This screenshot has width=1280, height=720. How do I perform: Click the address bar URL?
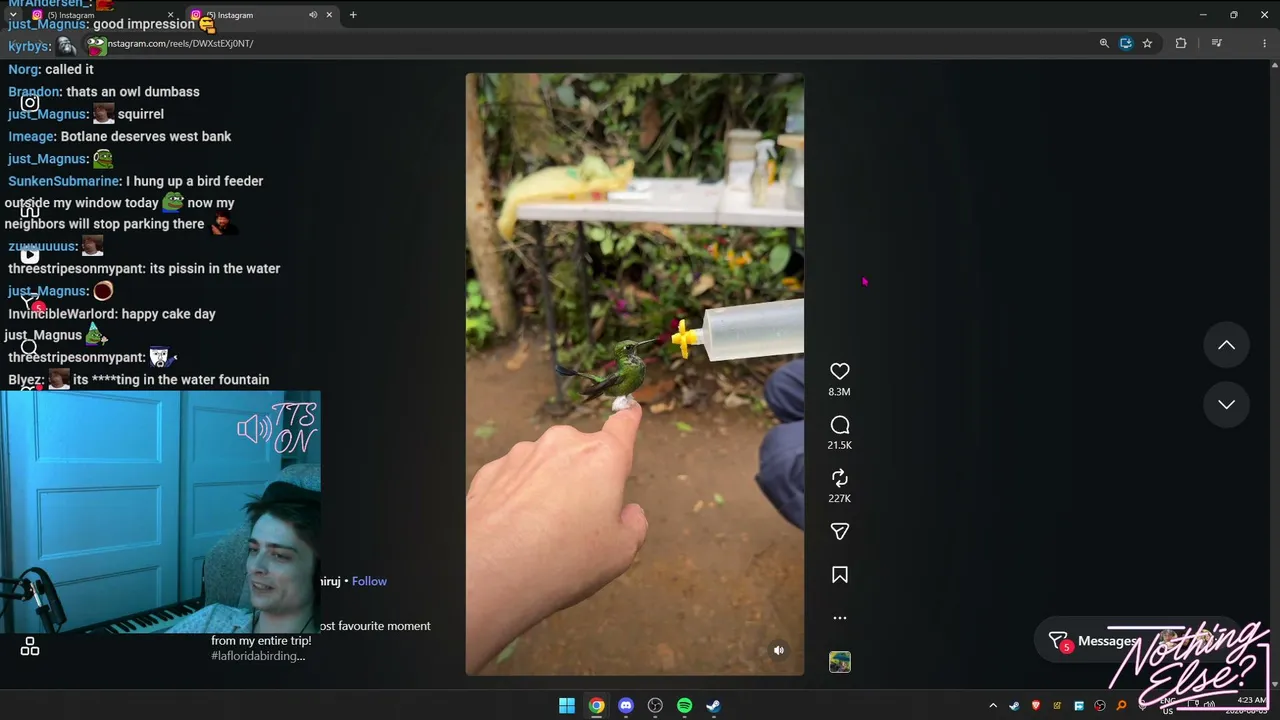point(180,44)
